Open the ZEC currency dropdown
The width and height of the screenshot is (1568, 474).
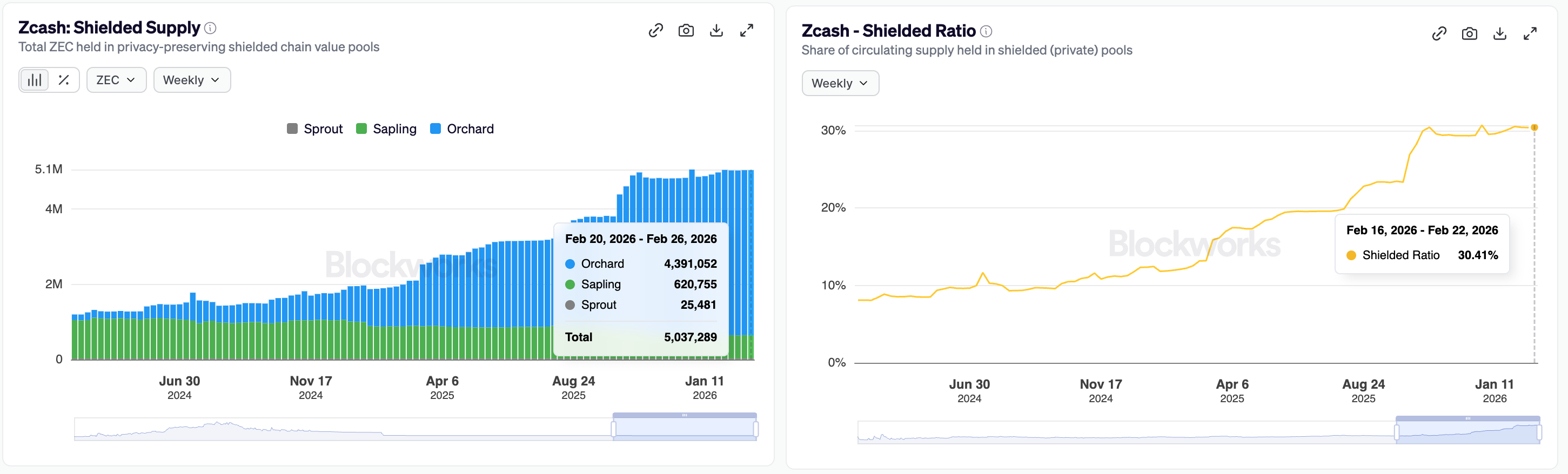click(116, 80)
